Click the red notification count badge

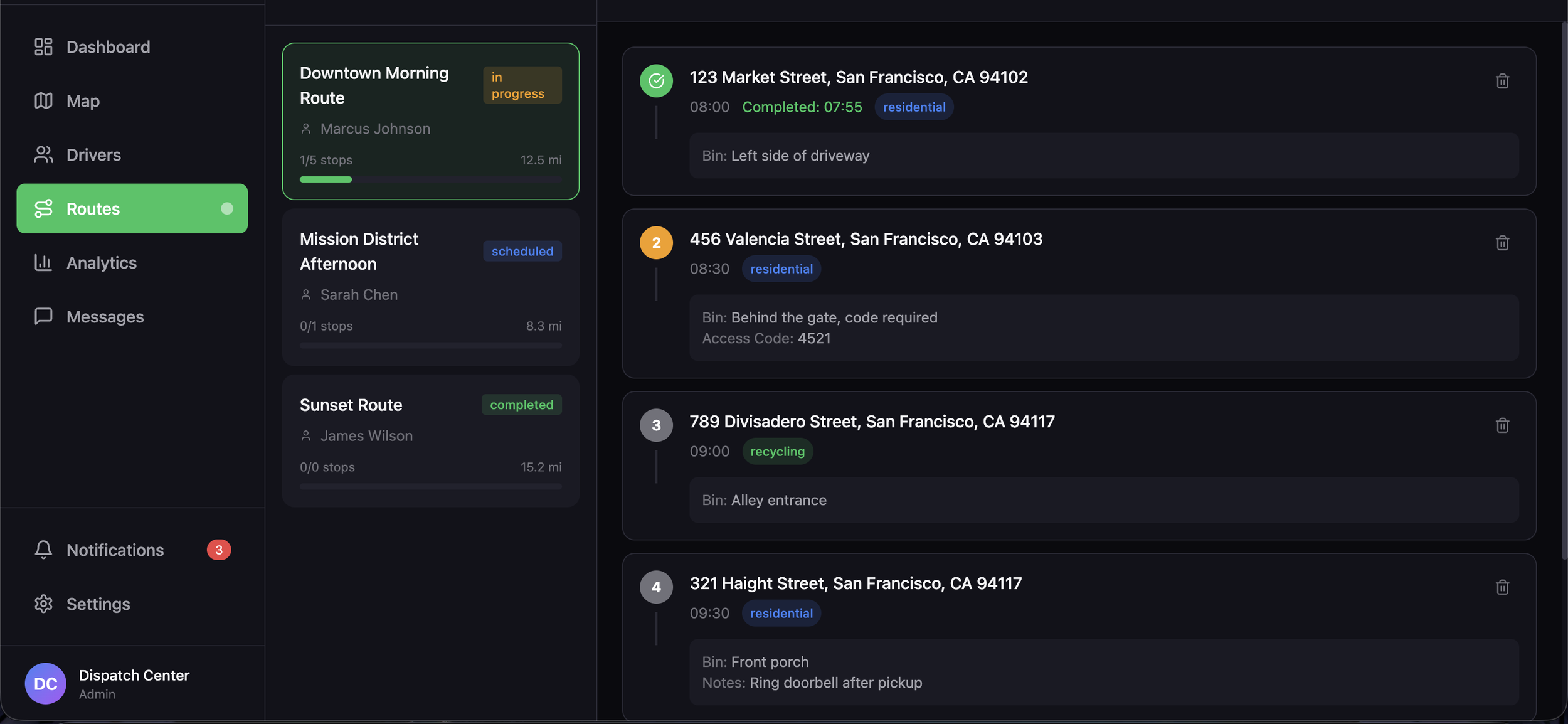tap(219, 550)
